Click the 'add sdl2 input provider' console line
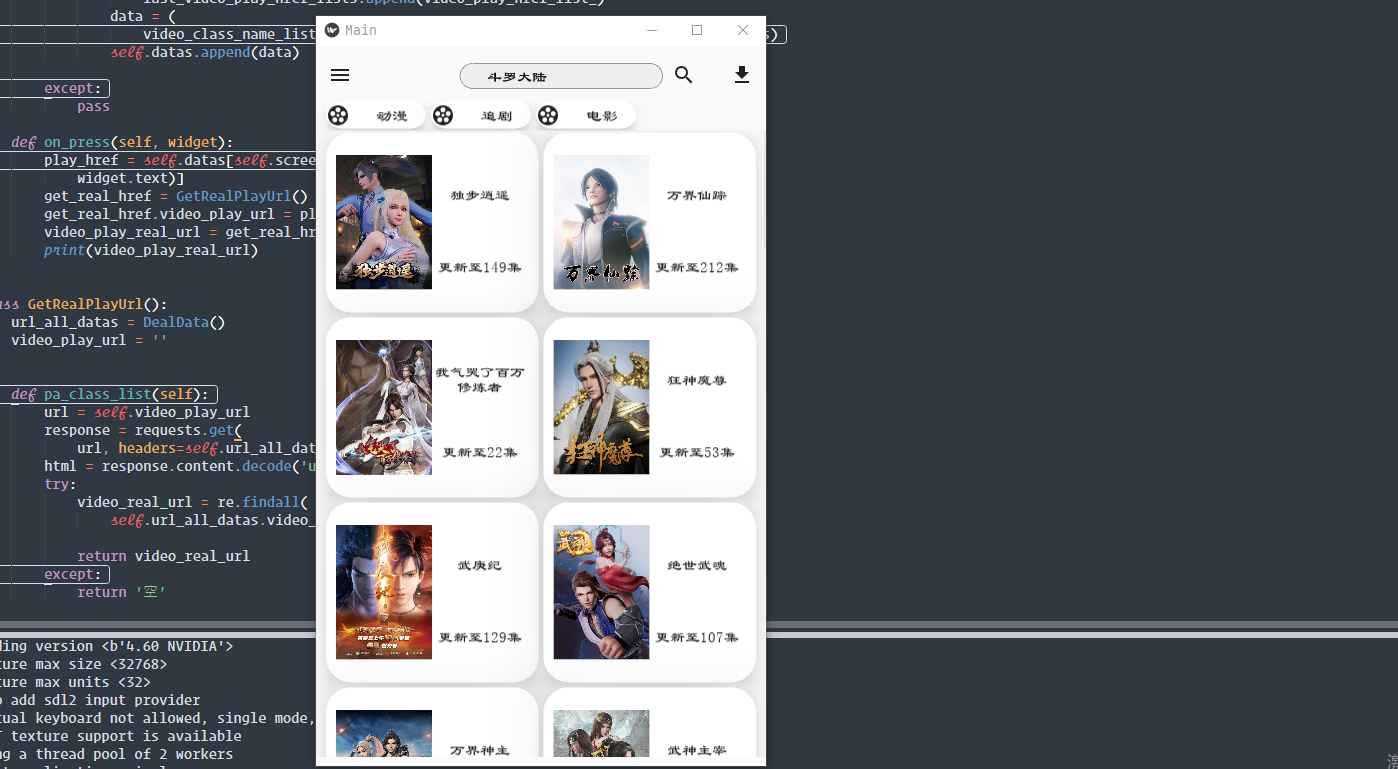Viewport: 1398px width, 769px height. (100, 700)
